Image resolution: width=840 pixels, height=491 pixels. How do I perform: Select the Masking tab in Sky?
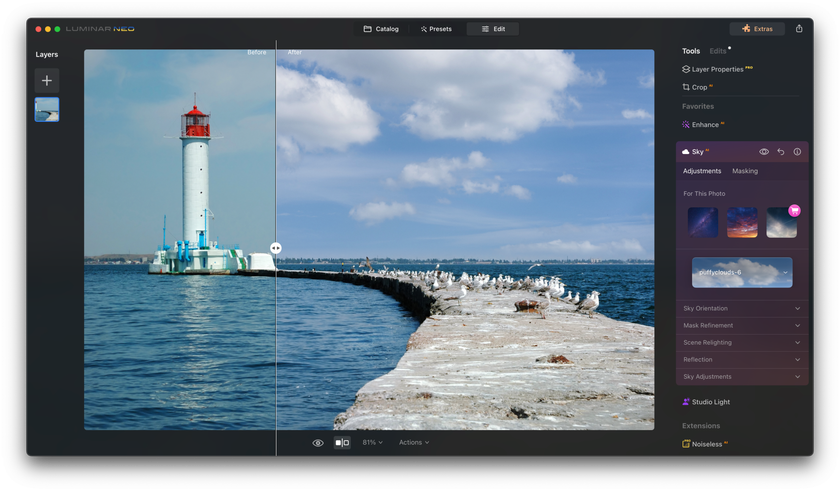point(745,171)
